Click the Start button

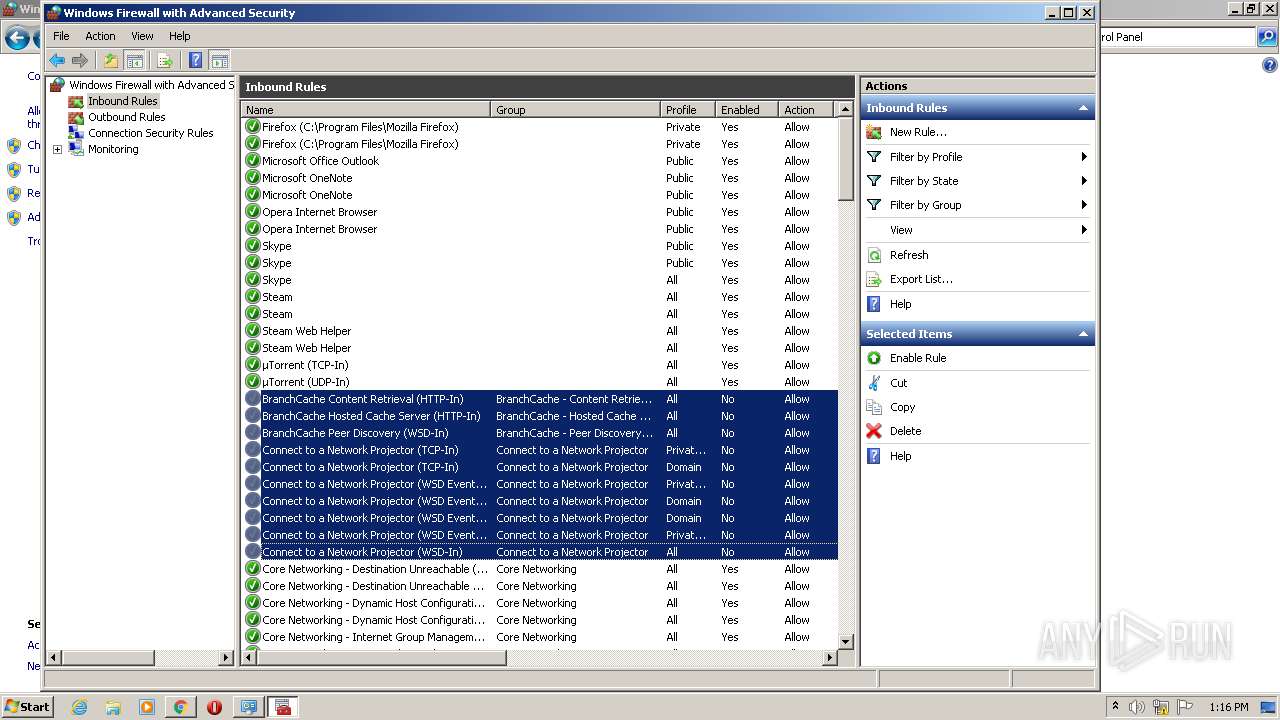point(27,707)
